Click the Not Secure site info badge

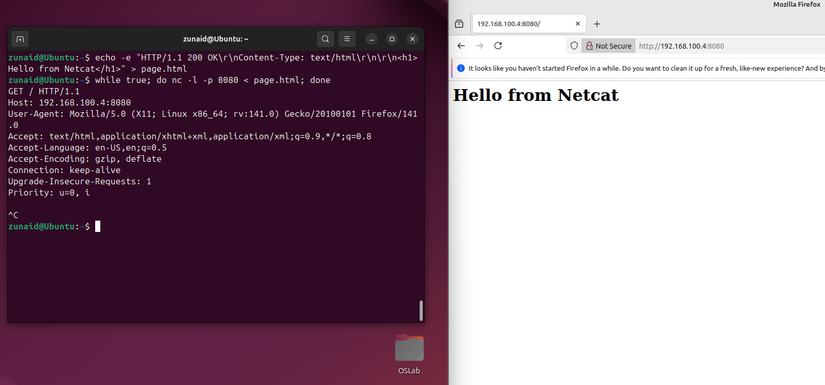[x=608, y=46]
